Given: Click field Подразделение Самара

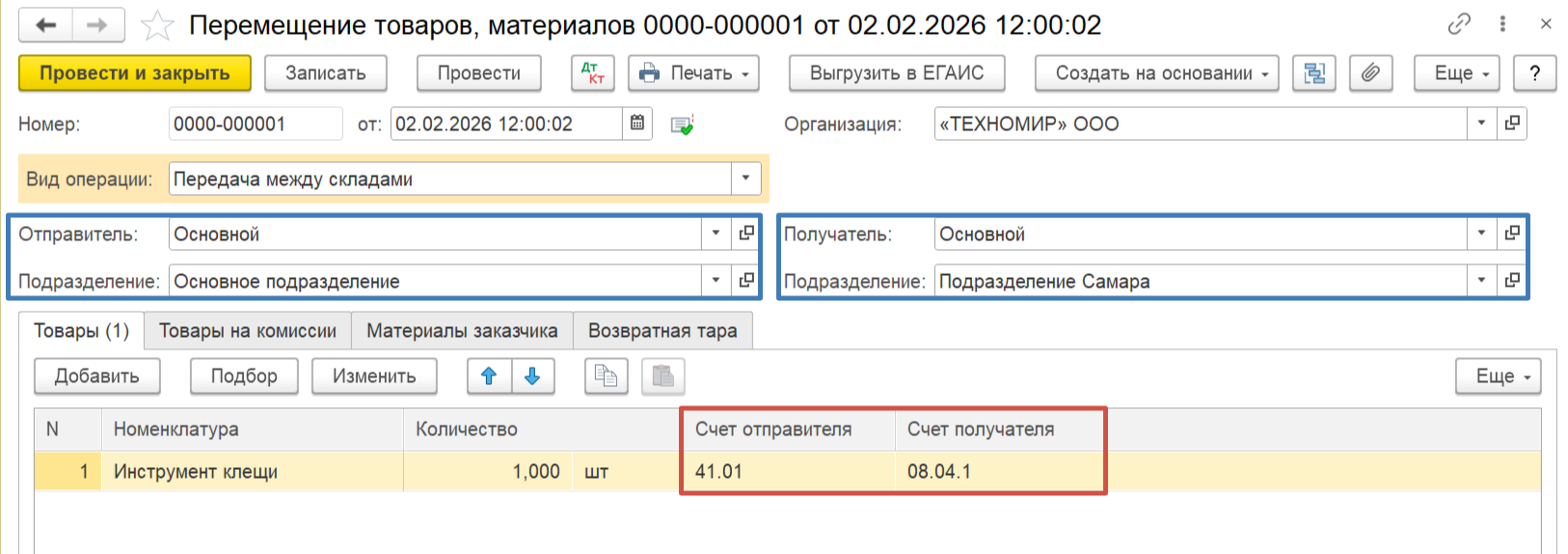Looking at the screenshot, I should click(x=1201, y=281).
